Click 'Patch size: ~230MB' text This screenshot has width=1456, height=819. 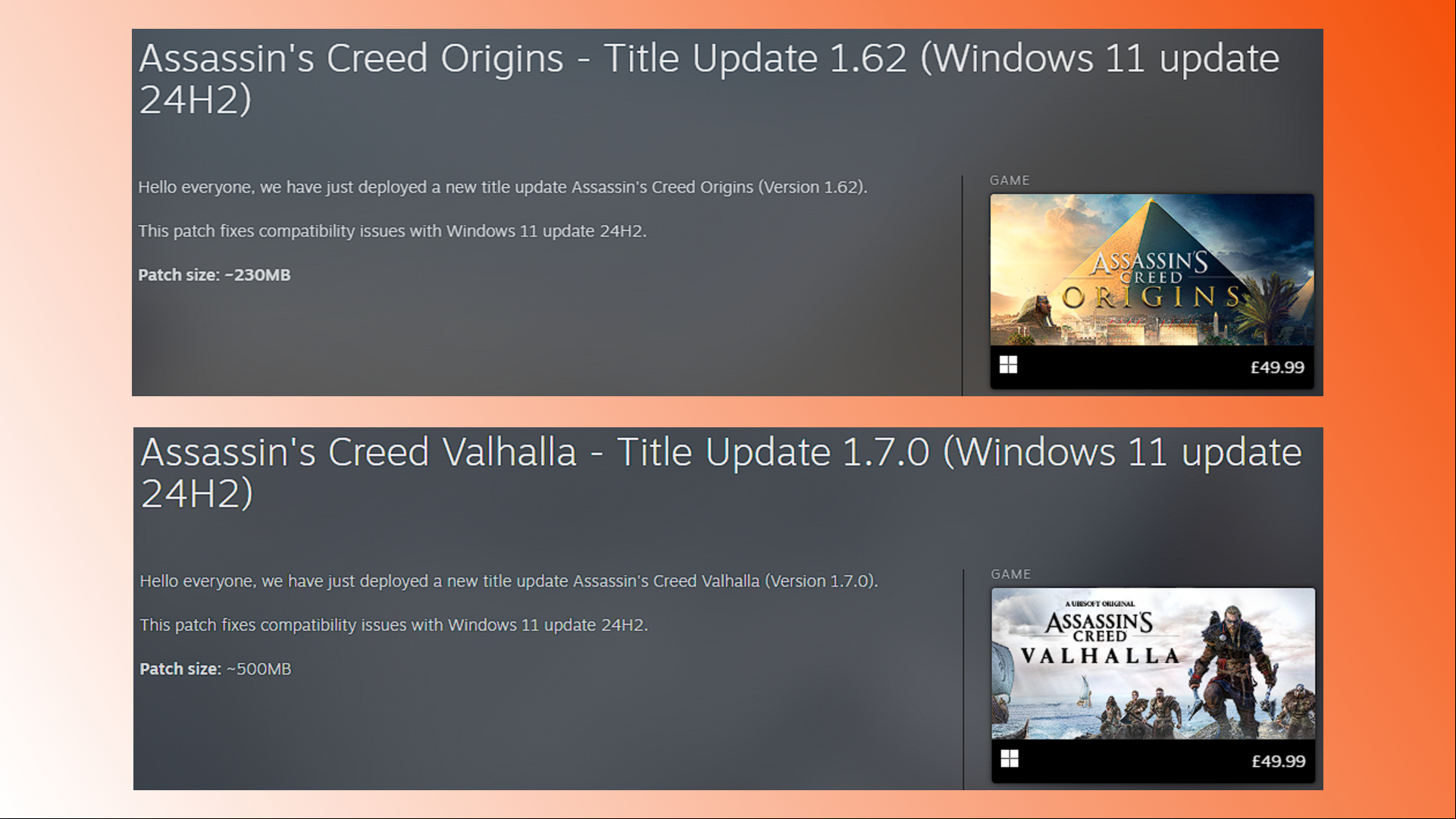[214, 275]
